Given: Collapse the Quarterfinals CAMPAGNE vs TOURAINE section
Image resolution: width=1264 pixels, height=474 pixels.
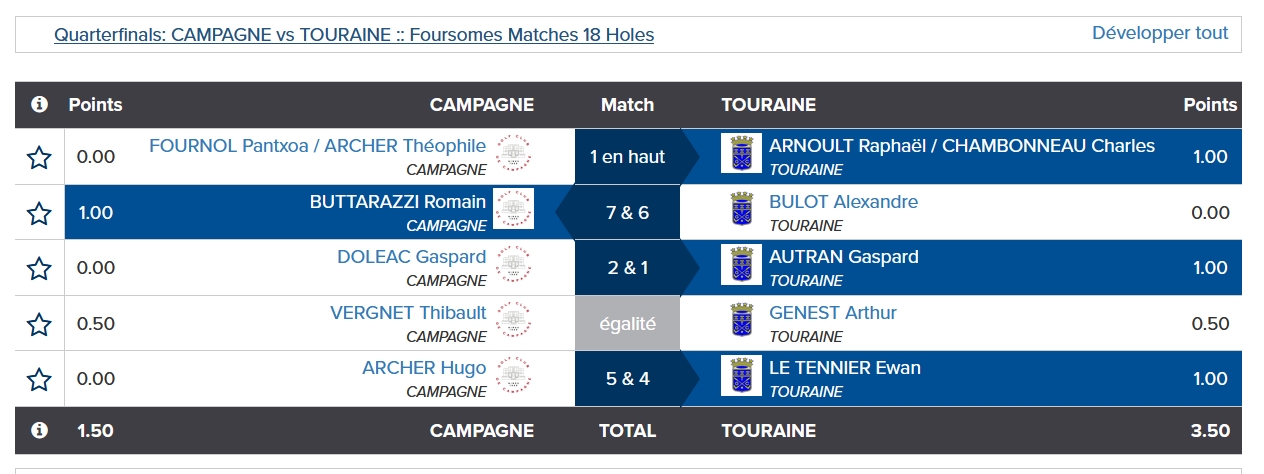Looking at the screenshot, I should pos(354,35).
